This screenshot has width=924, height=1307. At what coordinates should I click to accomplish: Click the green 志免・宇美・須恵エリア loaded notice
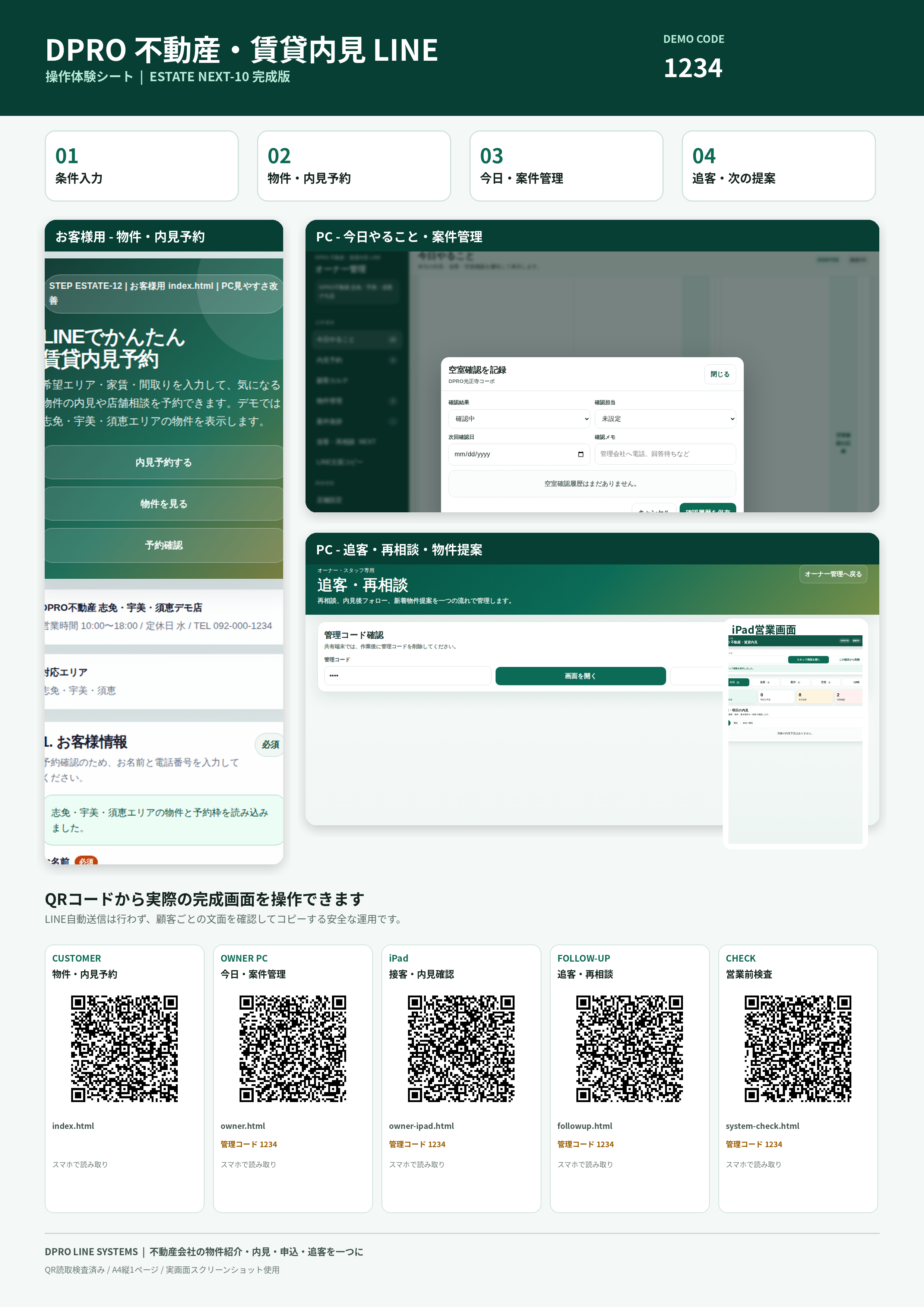pos(164,820)
